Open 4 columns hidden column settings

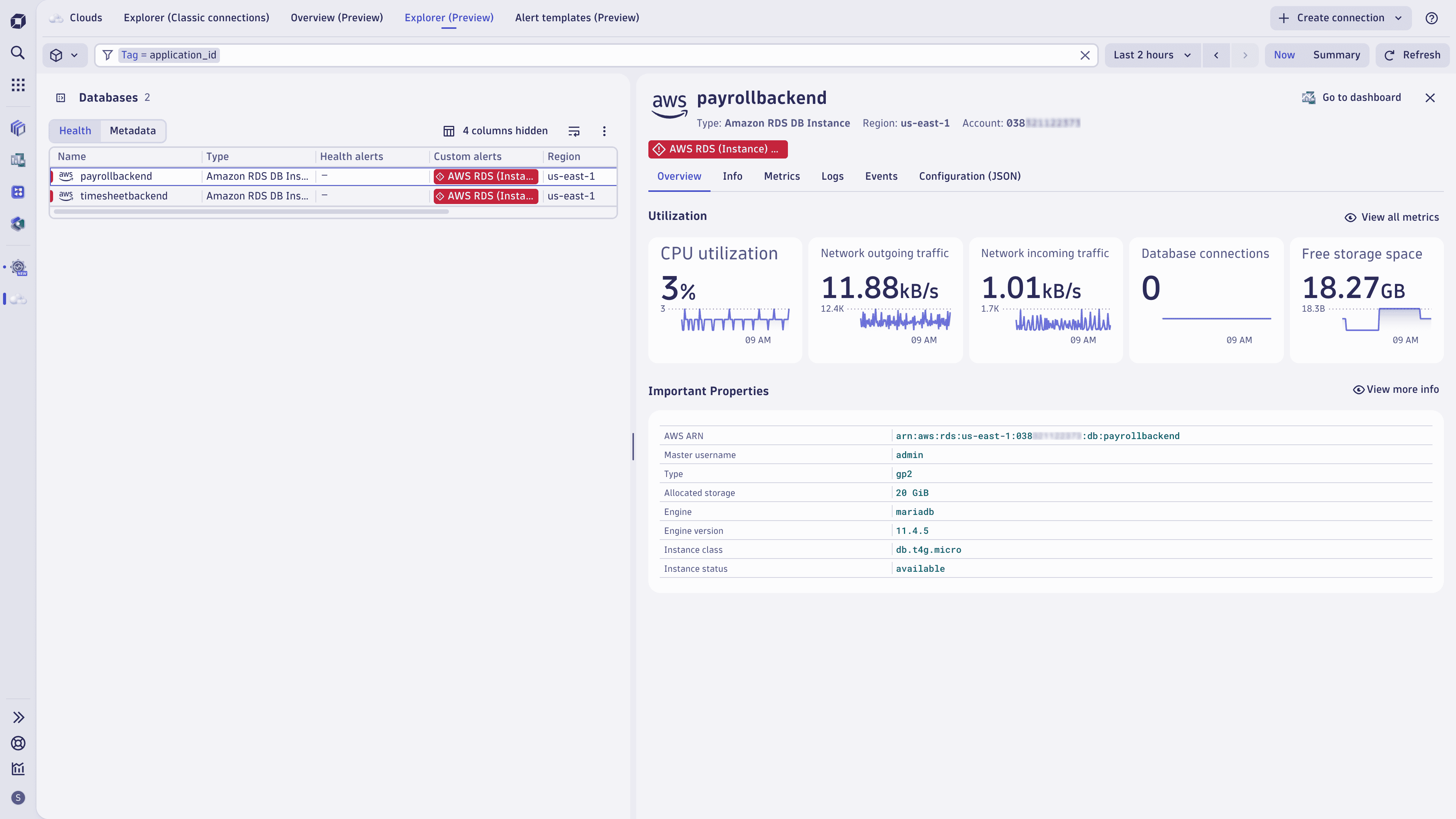point(495,131)
